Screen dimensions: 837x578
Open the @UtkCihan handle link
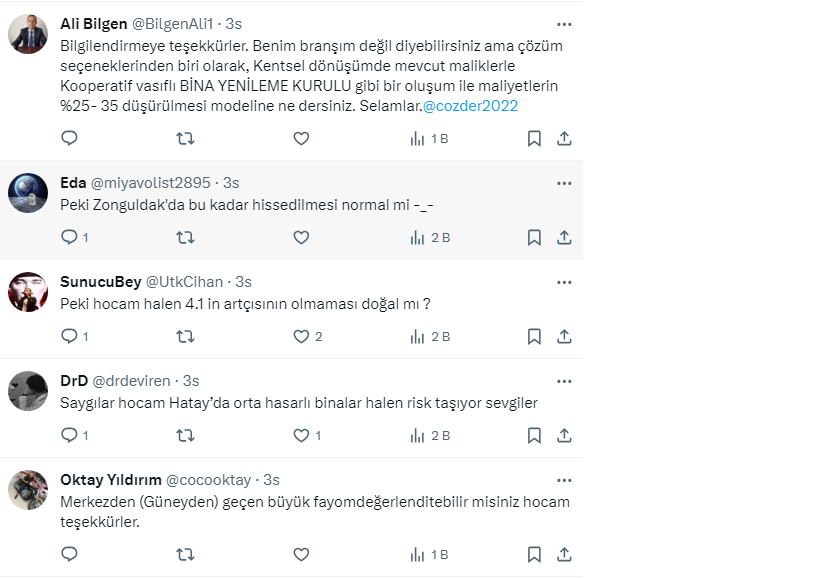[x=185, y=282]
